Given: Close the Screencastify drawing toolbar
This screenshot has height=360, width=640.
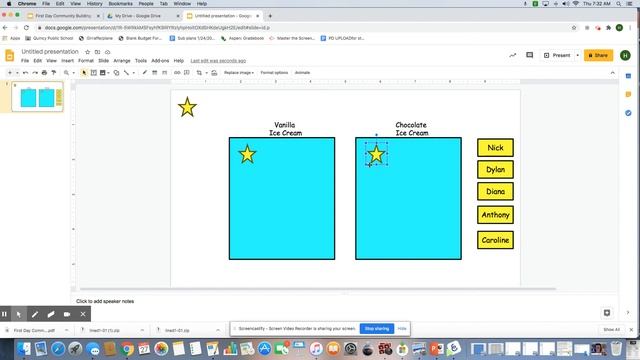Looking at the screenshot, I should point(83,314).
